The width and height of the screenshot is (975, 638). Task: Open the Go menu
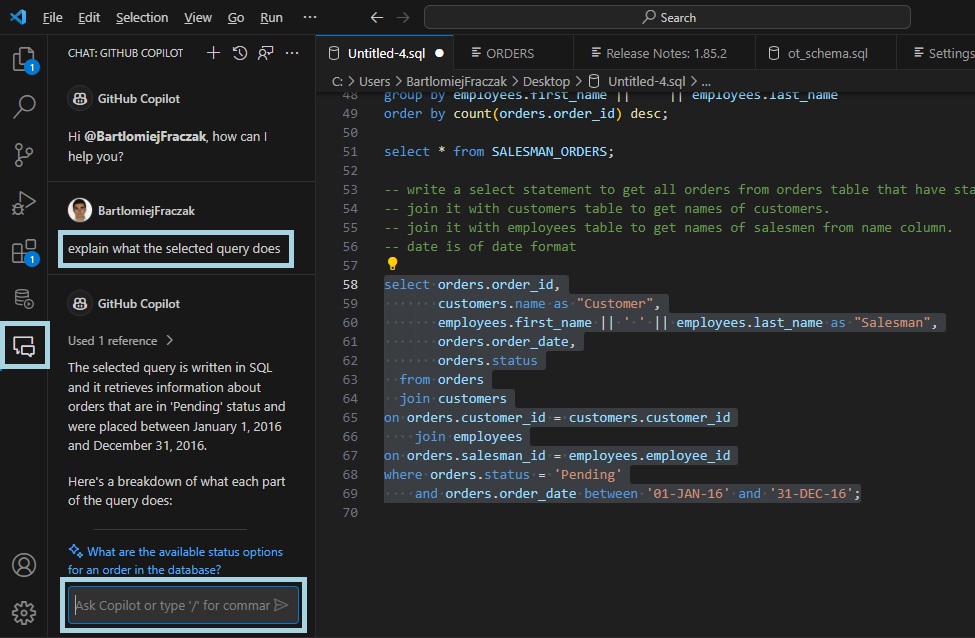tap(236, 17)
